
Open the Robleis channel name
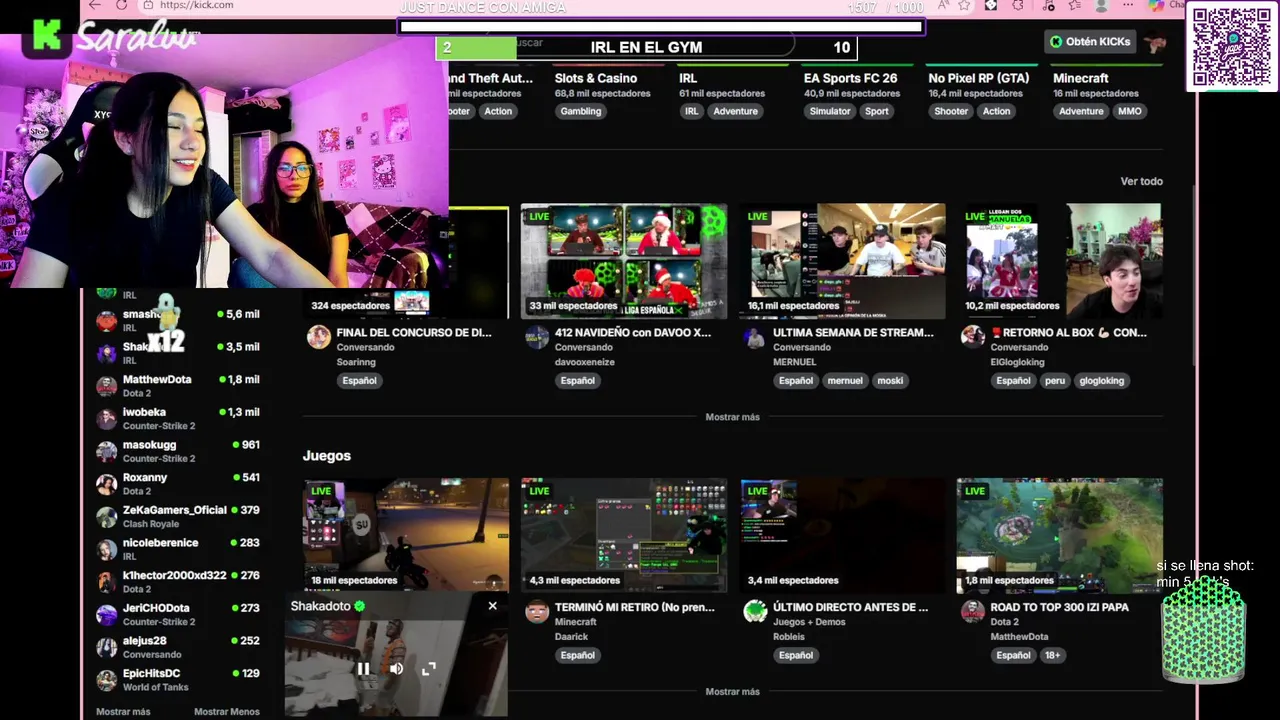click(x=789, y=636)
